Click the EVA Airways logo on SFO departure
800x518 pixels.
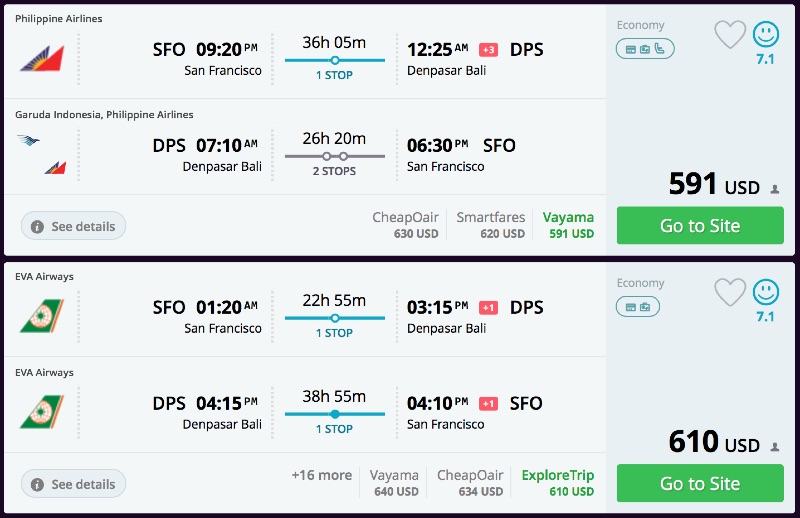(x=42, y=316)
